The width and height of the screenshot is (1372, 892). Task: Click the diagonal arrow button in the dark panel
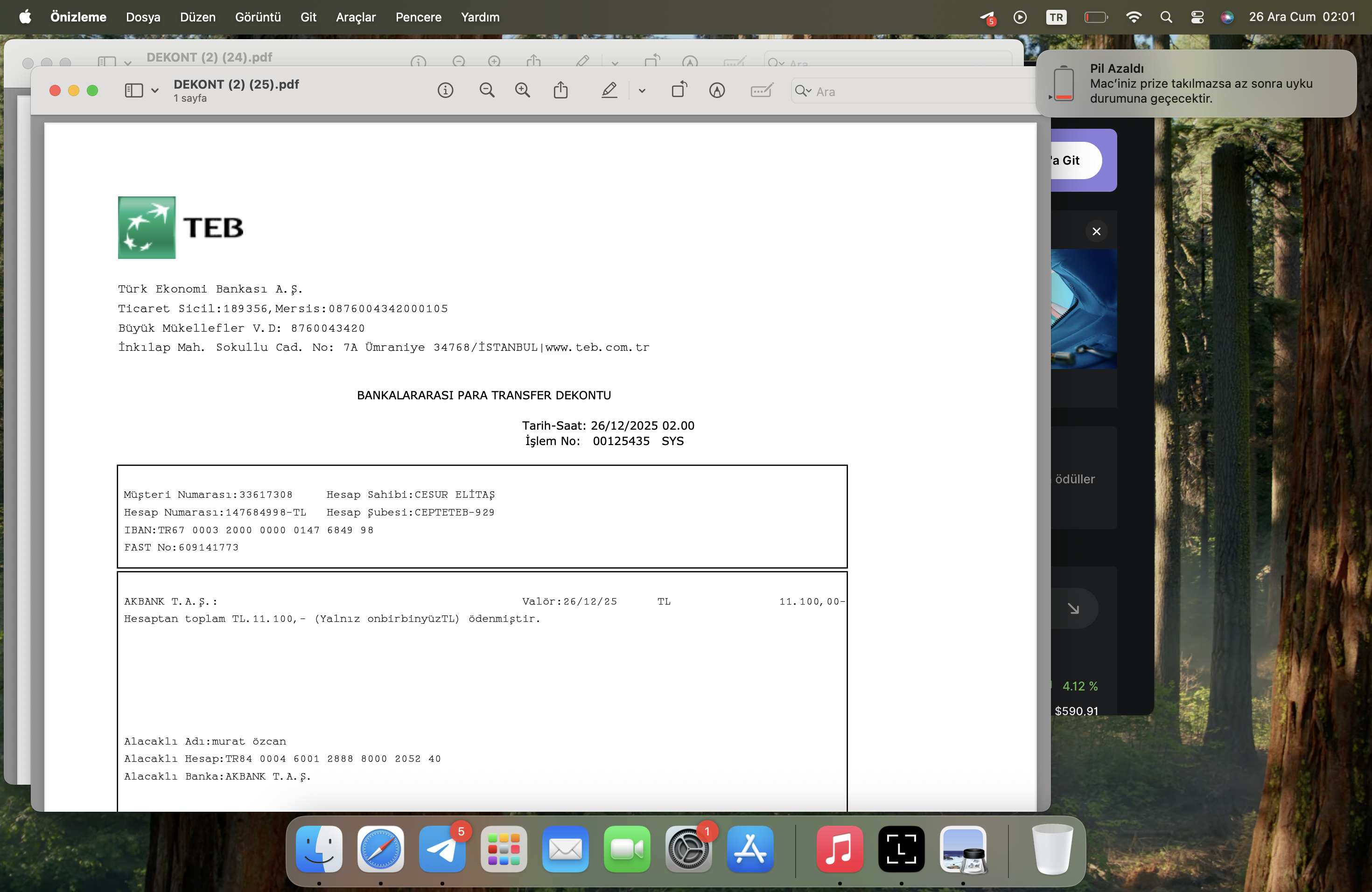click(x=1074, y=608)
